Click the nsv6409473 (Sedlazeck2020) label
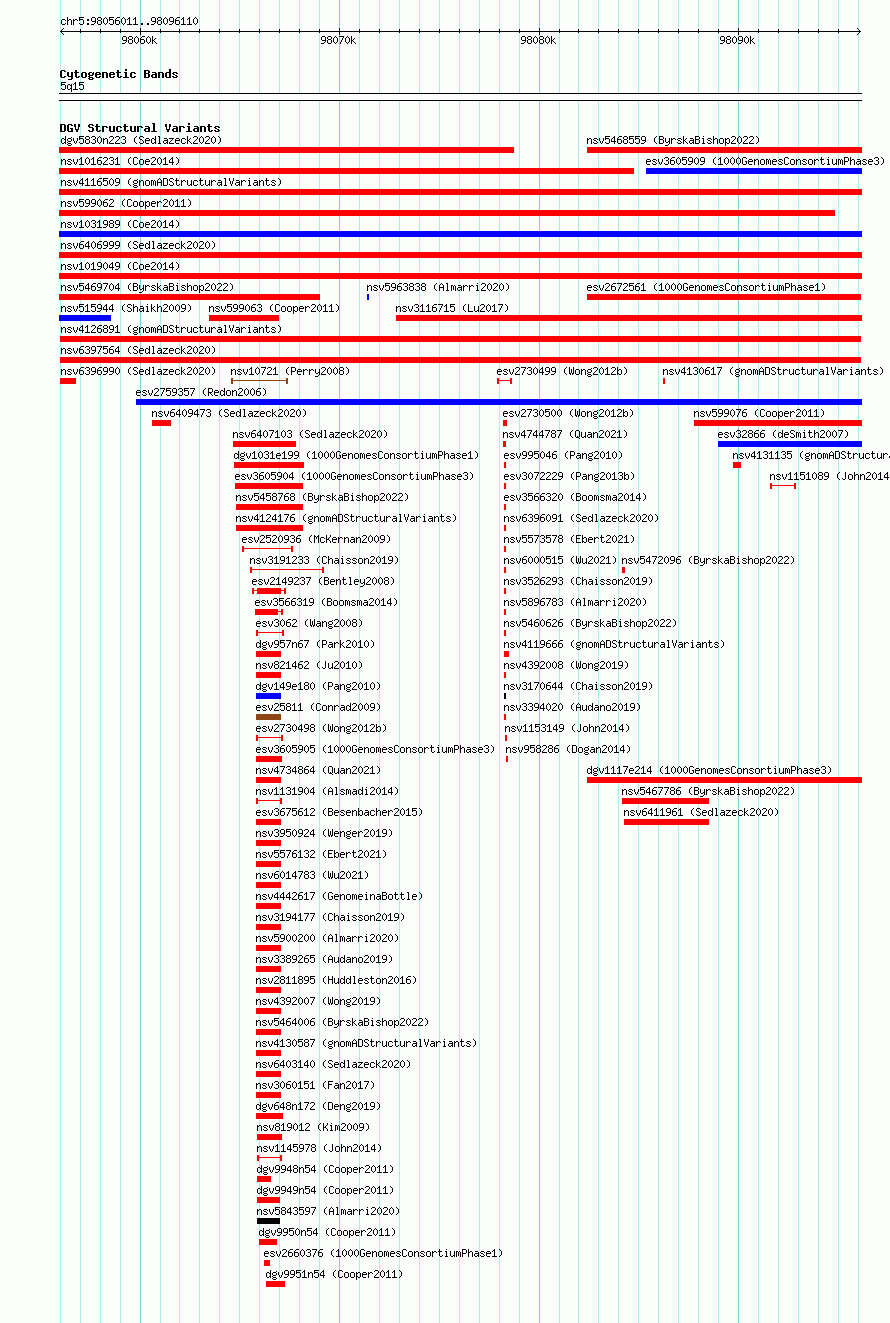890x1323 pixels. pos(230,414)
